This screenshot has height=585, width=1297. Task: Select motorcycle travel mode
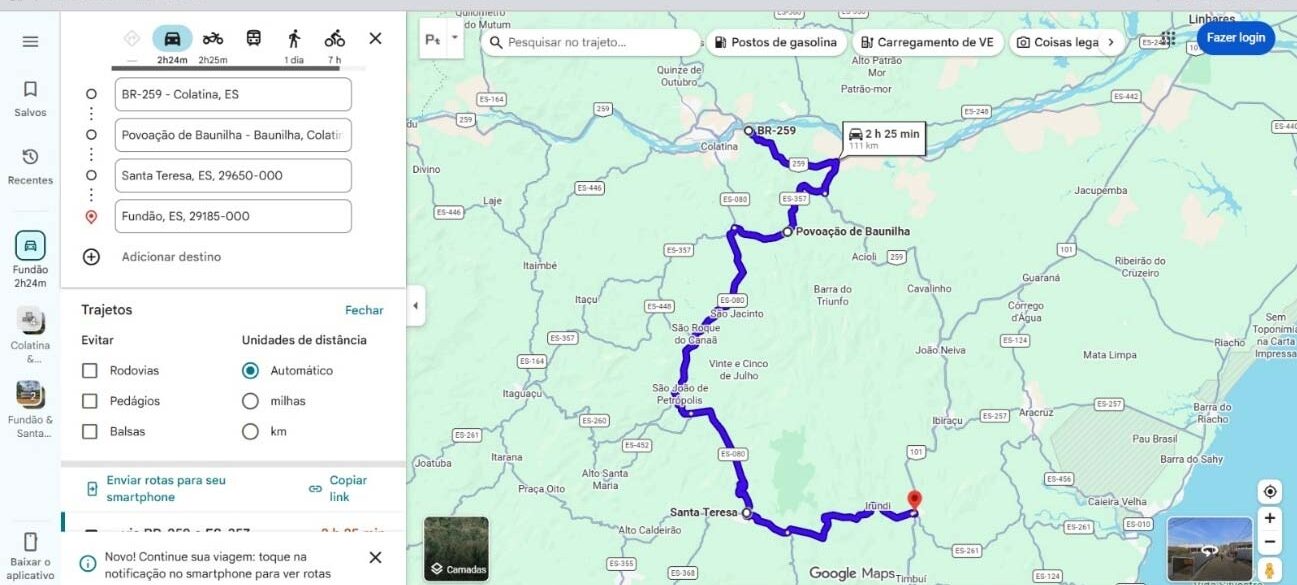tap(213, 39)
